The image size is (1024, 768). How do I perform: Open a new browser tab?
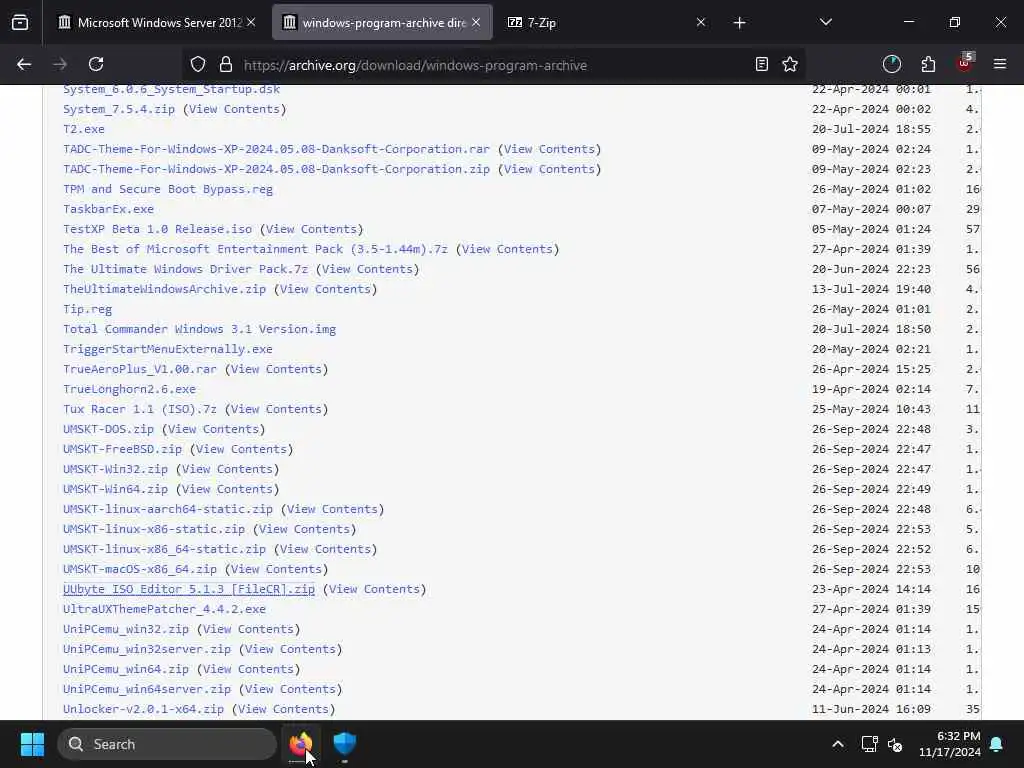(x=739, y=23)
